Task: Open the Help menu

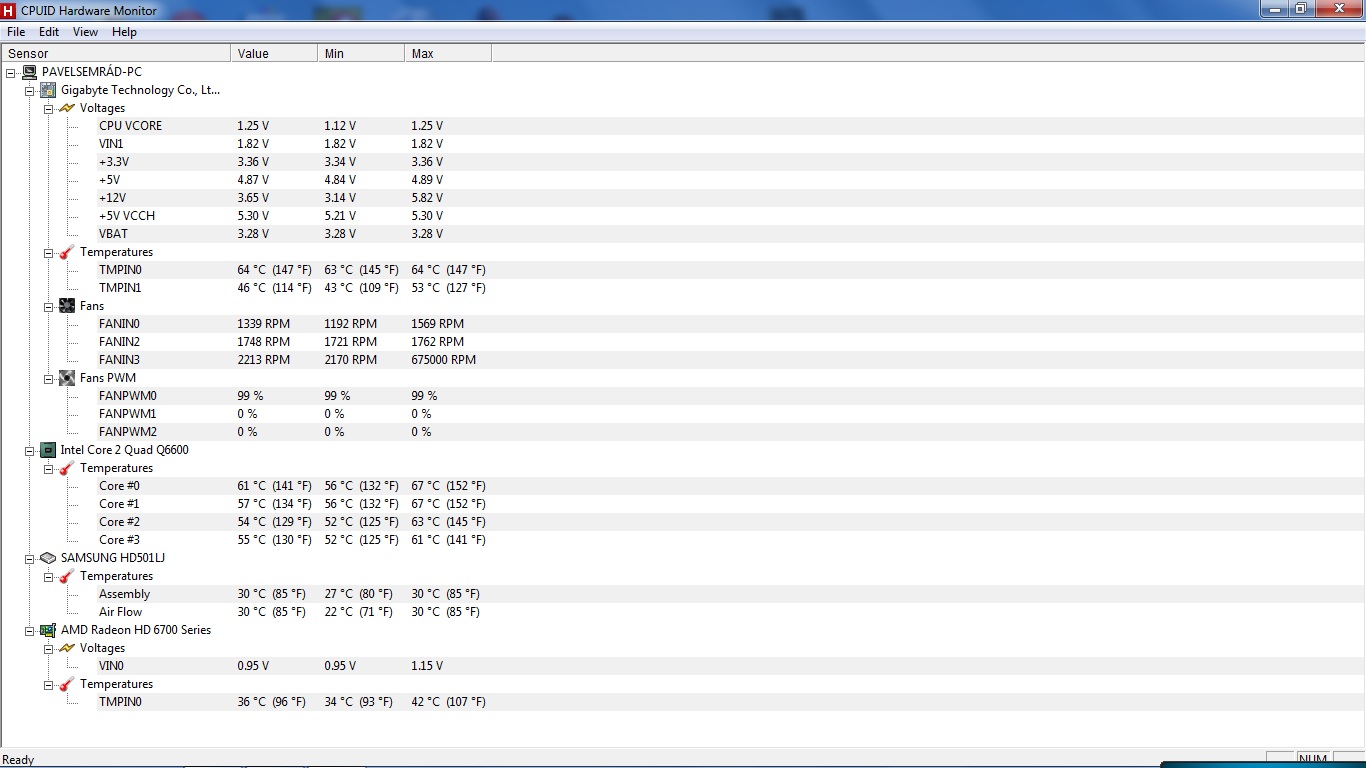Action: (124, 32)
